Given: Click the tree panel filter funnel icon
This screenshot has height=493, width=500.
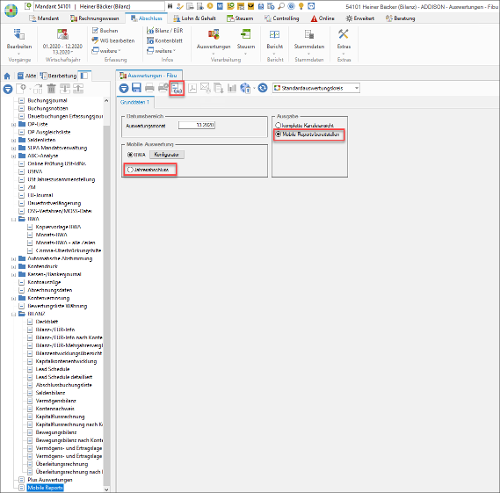Looking at the screenshot, I should pos(8,89).
